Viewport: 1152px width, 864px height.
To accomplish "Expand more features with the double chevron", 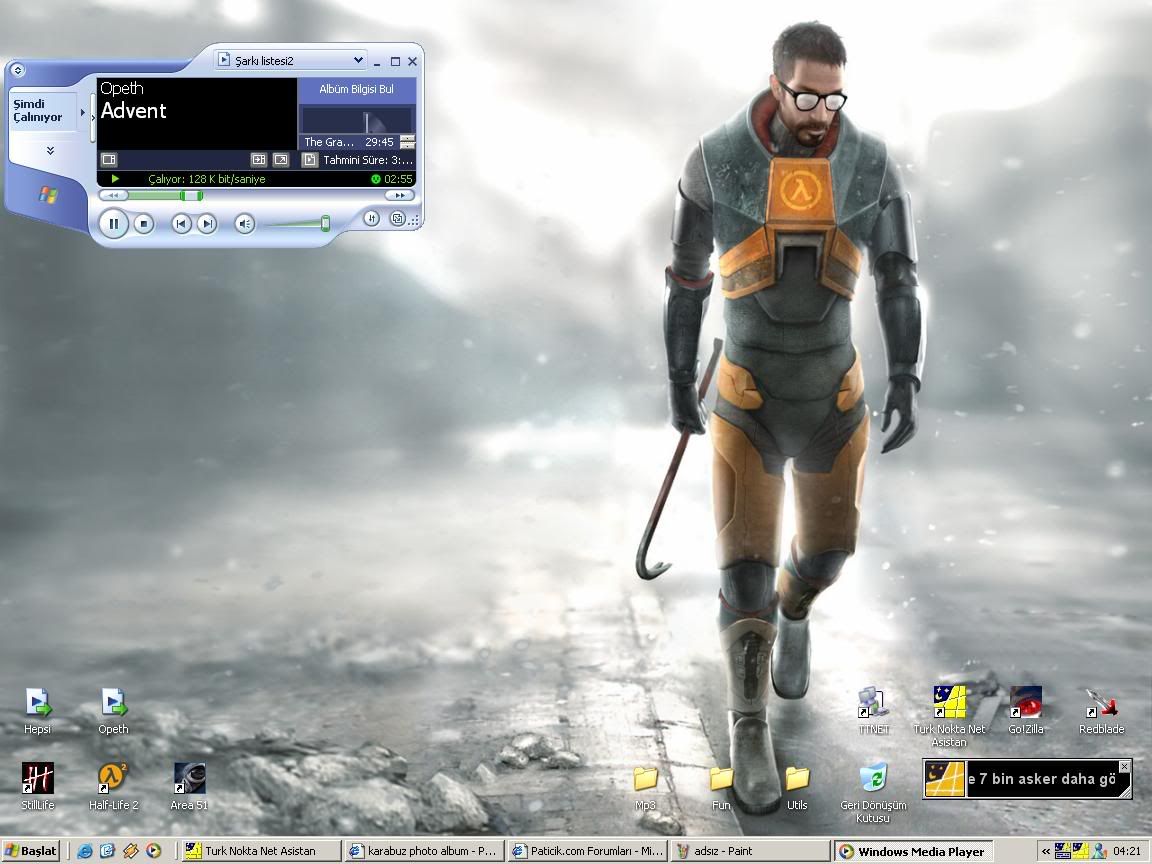I will (x=50, y=151).
